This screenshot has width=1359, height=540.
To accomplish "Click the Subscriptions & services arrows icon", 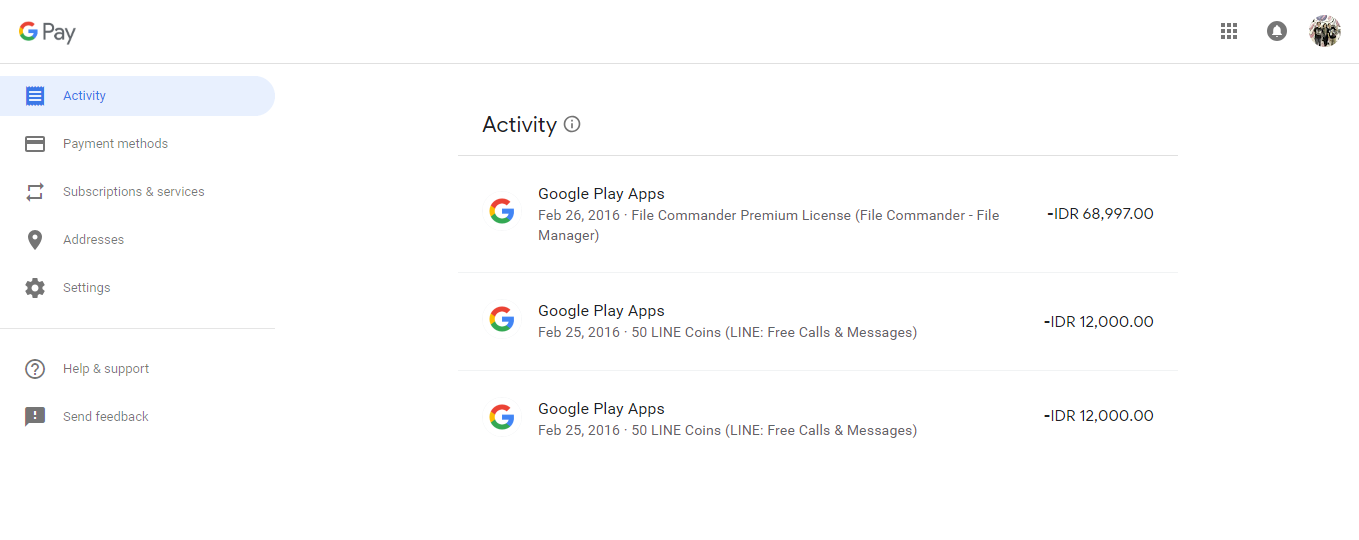I will pyautogui.click(x=35, y=192).
